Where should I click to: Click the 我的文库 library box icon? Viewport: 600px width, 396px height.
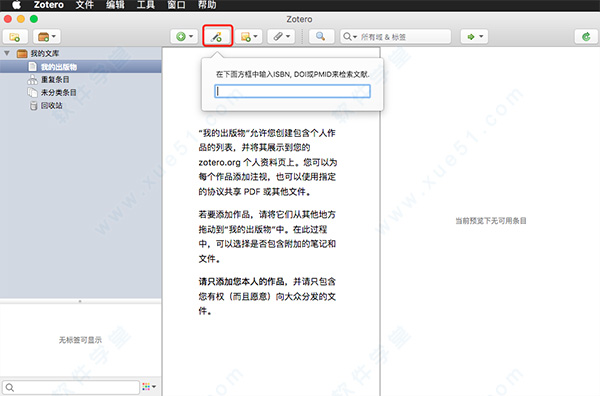(22, 54)
